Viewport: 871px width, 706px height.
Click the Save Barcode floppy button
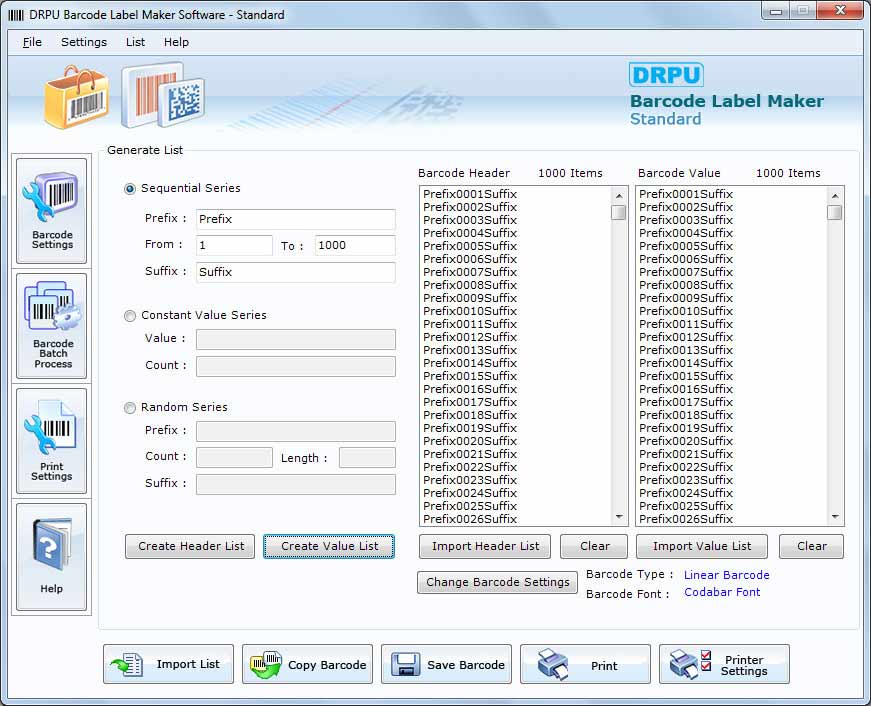point(446,664)
